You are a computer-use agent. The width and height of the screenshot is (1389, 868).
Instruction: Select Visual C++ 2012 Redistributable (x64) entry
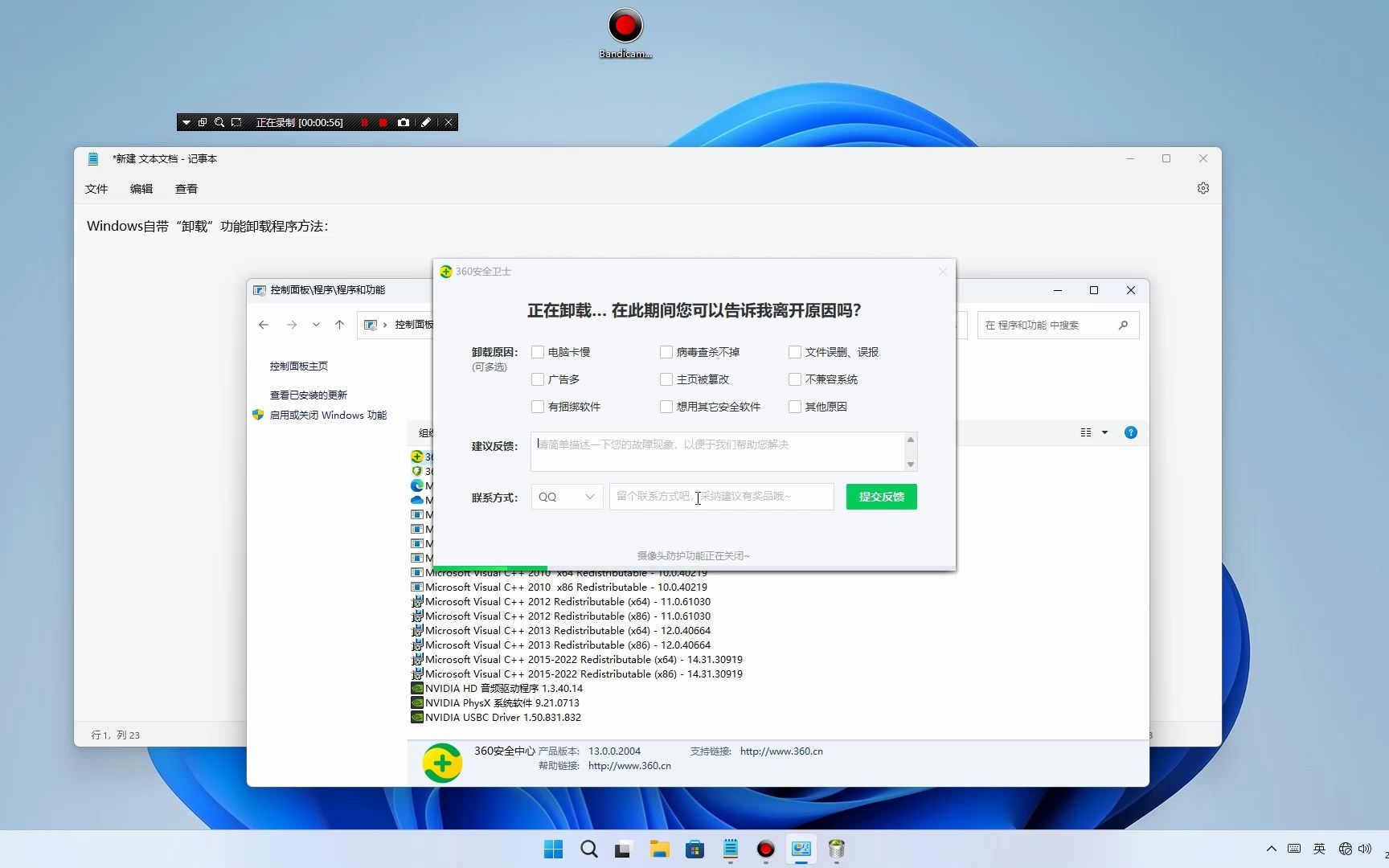click(x=560, y=602)
